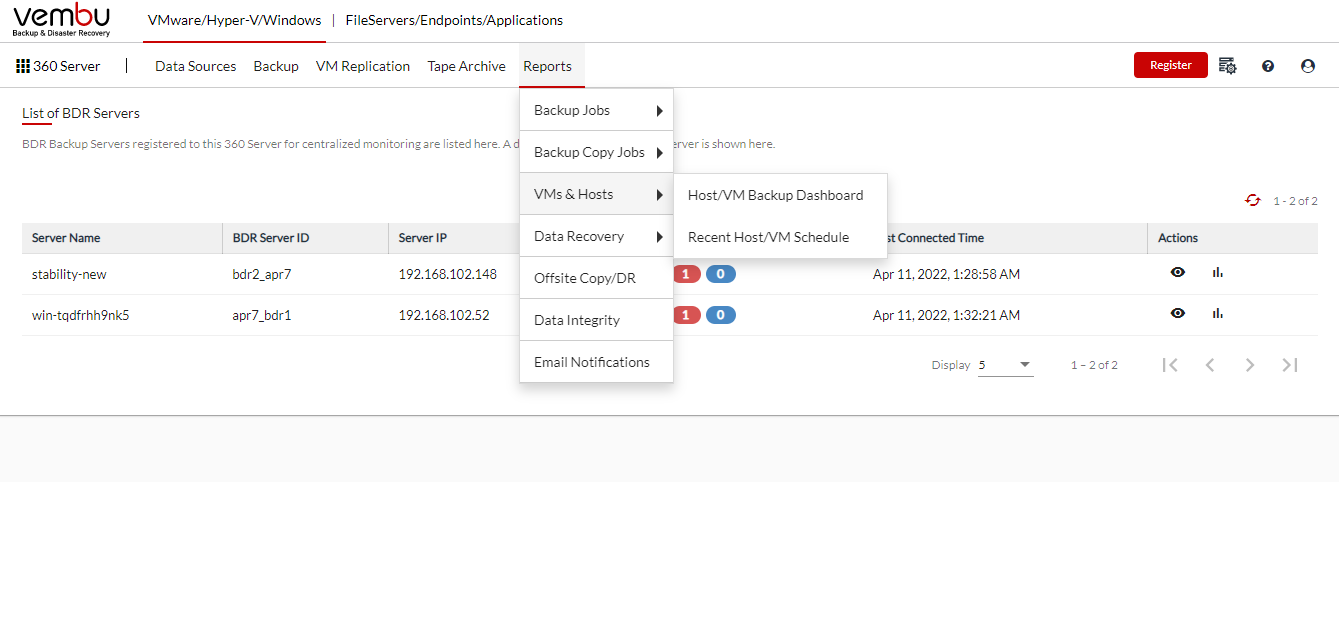Open the Data Sources menu
Image resolution: width=1339 pixels, height=634 pixels.
(196, 66)
